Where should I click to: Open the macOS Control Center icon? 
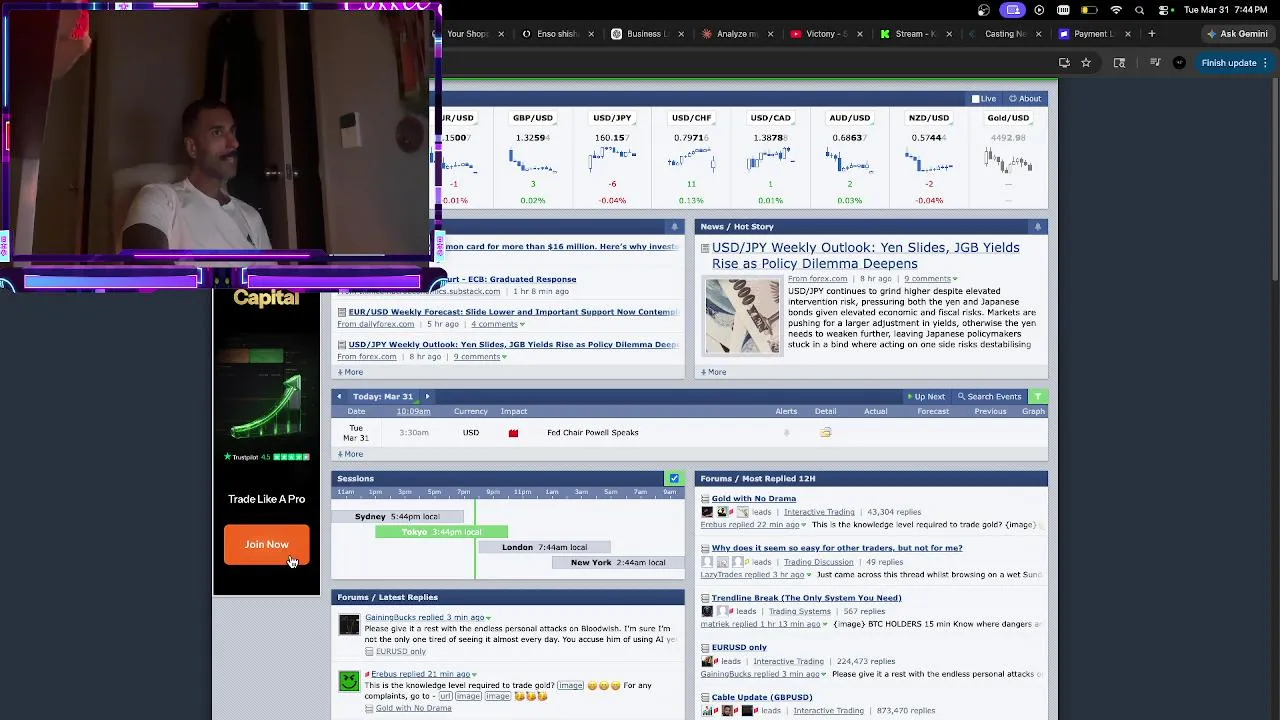pyautogui.click(x=1162, y=10)
